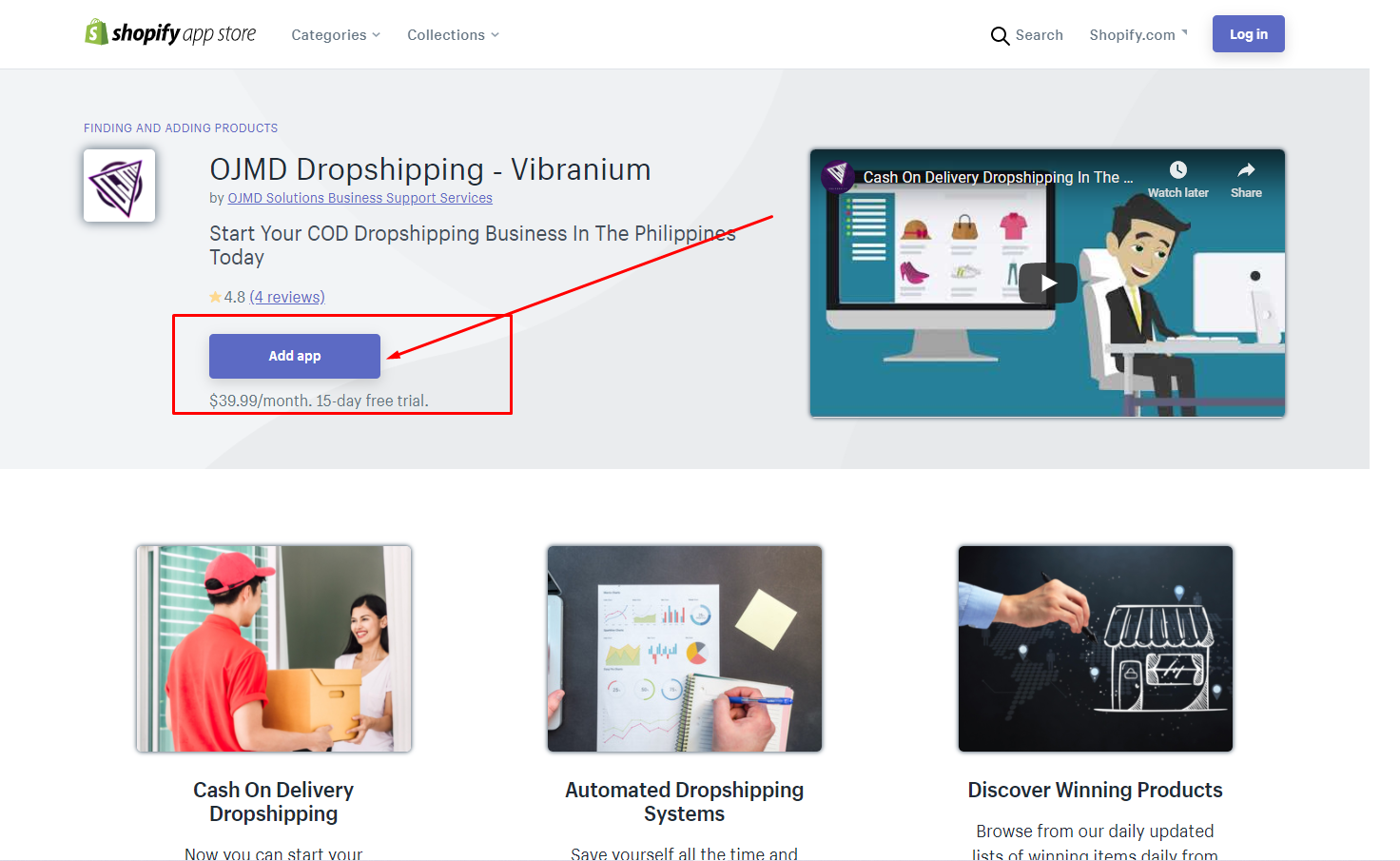Click the Search text in header

pyautogui.click(x=1040, y=35)
